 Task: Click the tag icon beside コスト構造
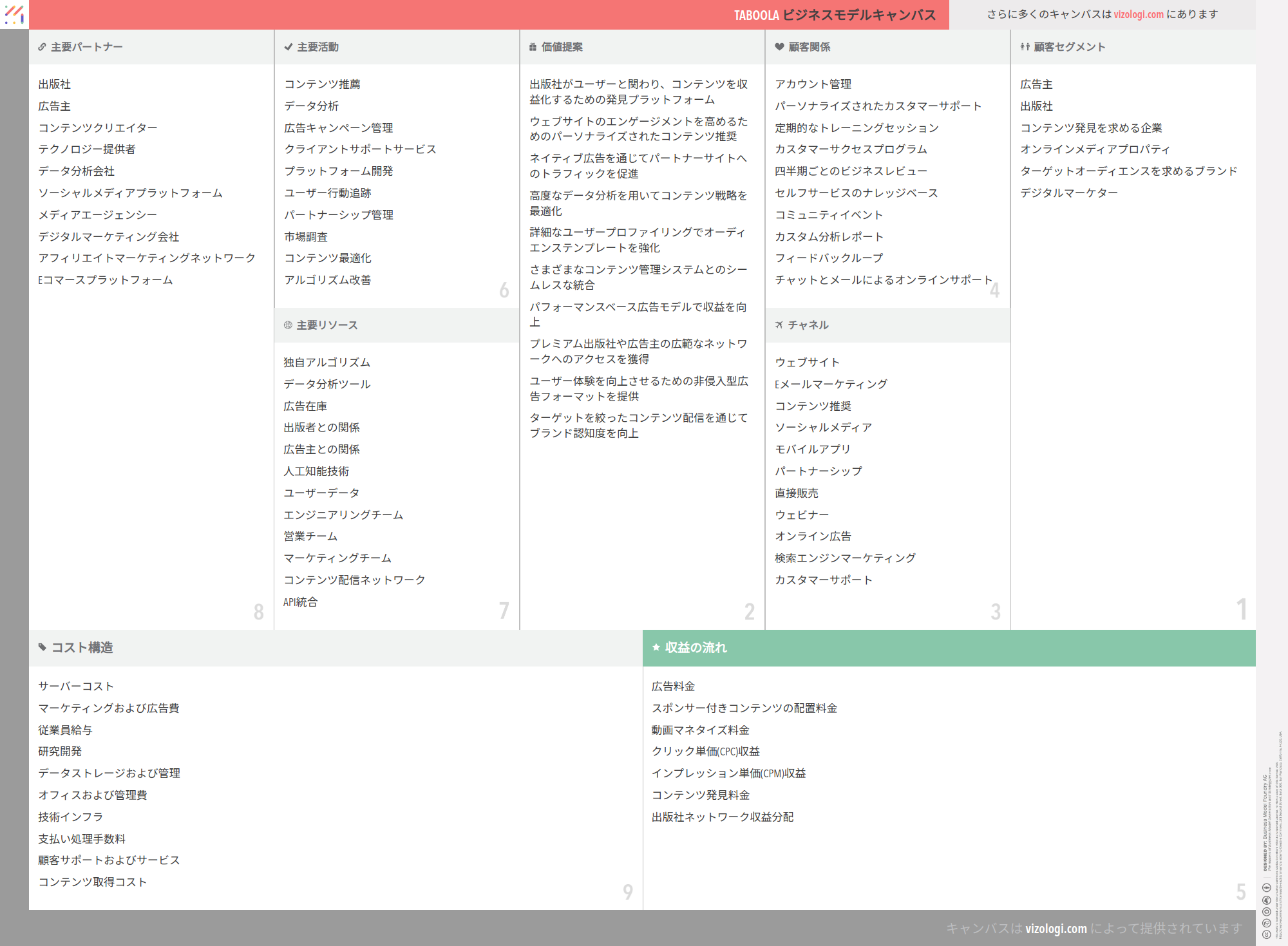click(43, 647)
